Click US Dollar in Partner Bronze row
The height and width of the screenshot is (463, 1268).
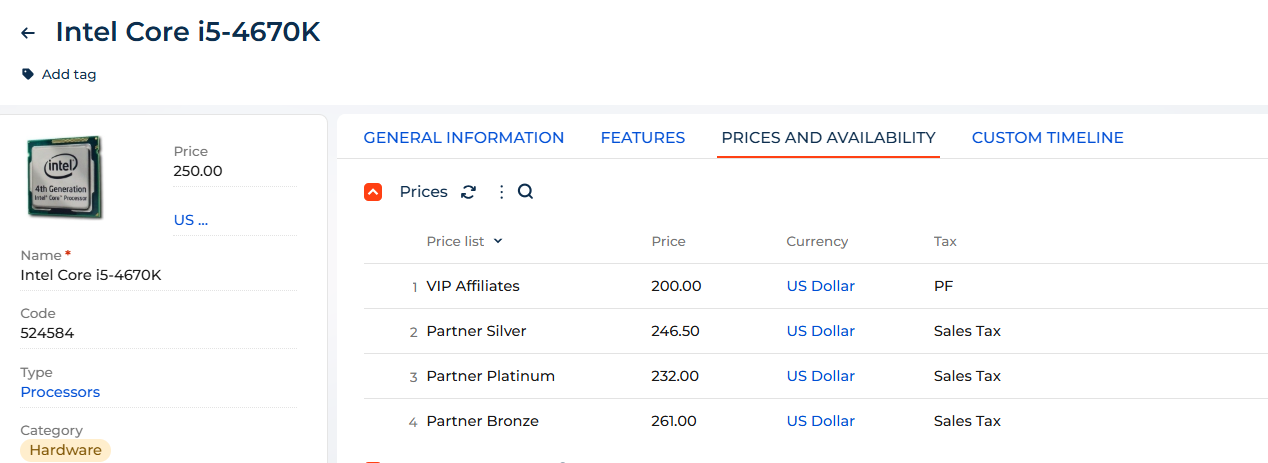pyautogui.click(x=820, y=421)
